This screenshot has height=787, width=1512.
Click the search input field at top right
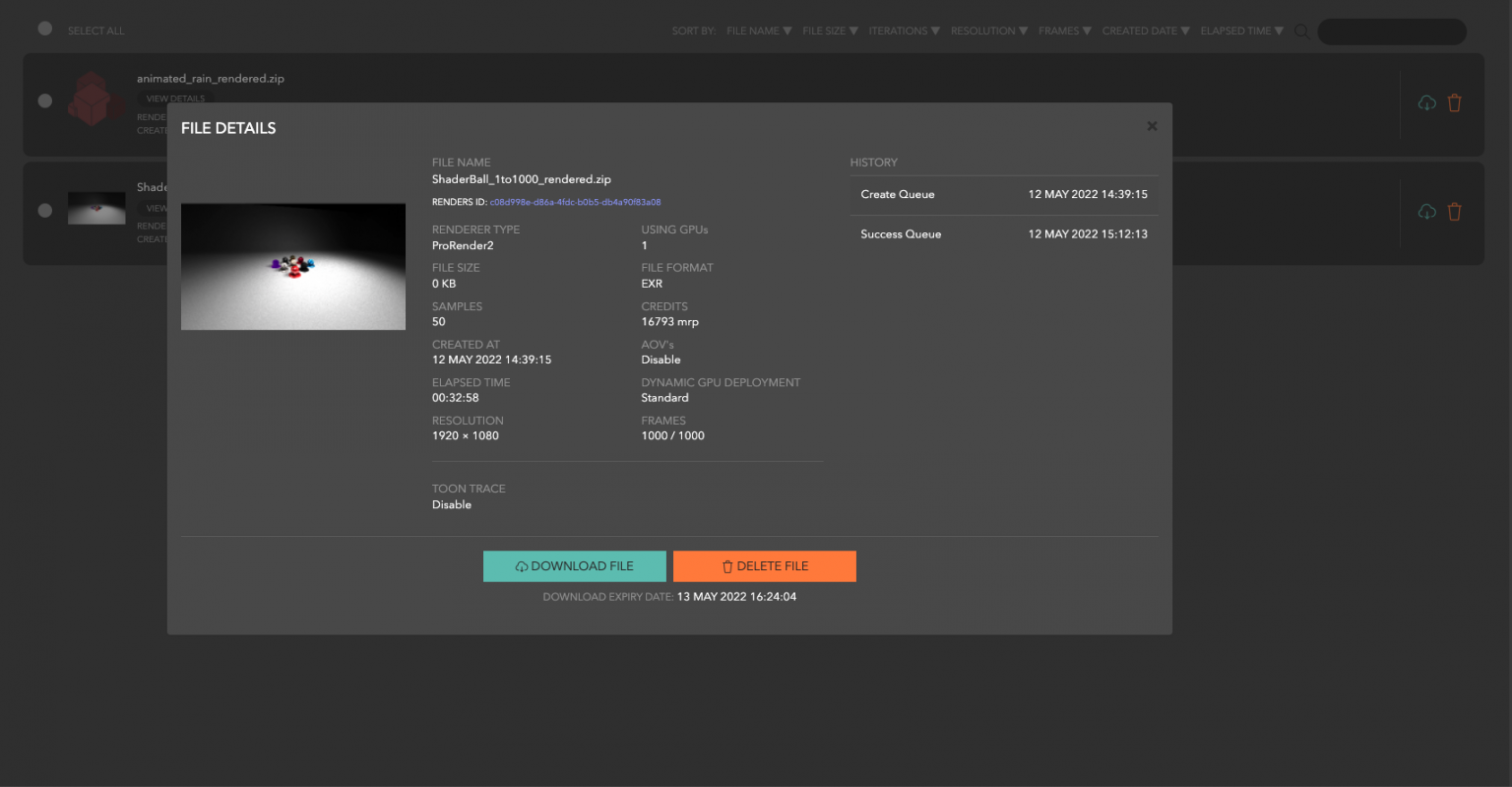click(x=1391, y=31)
